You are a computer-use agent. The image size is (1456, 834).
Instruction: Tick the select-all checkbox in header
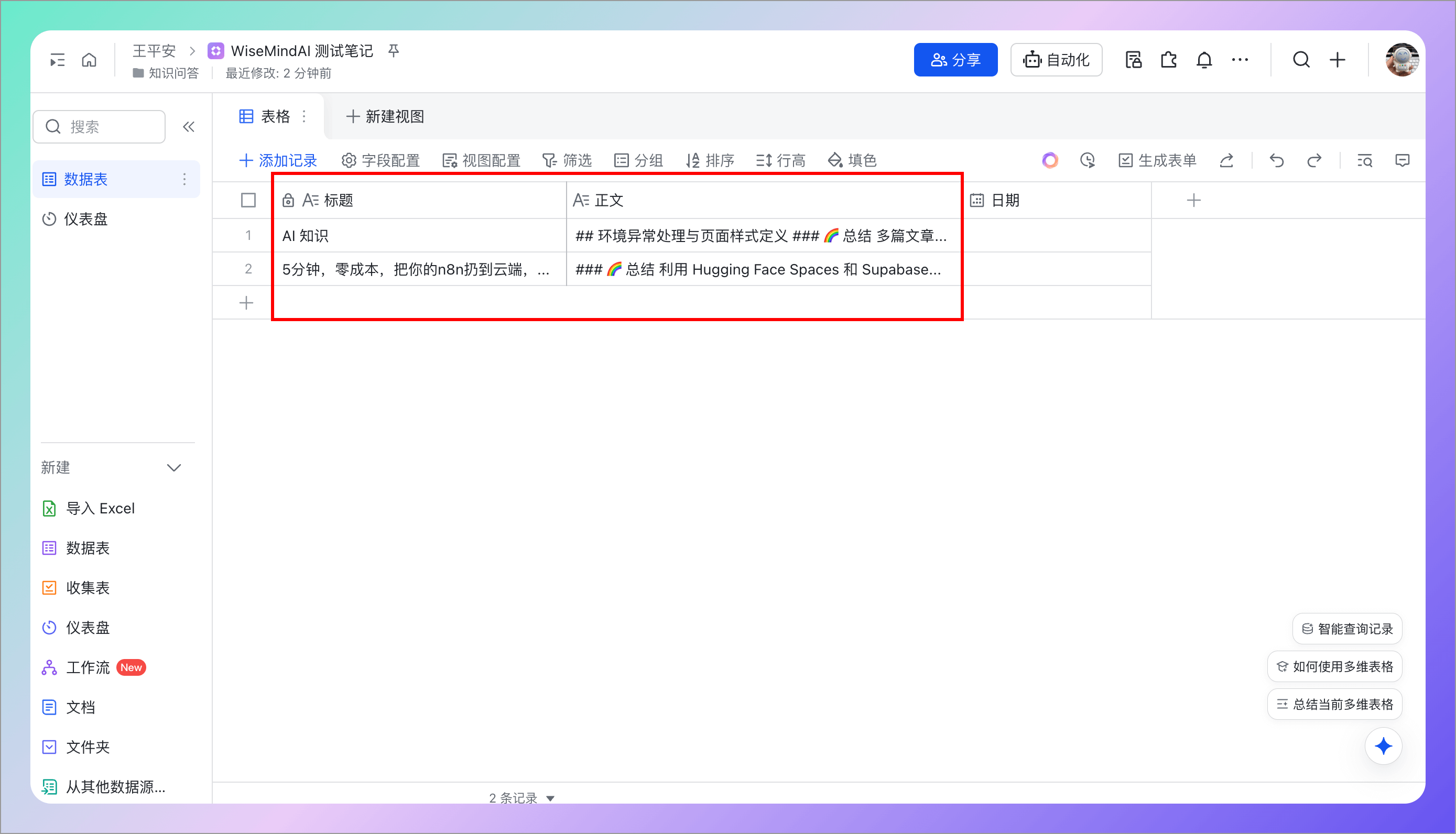(248, 201)
